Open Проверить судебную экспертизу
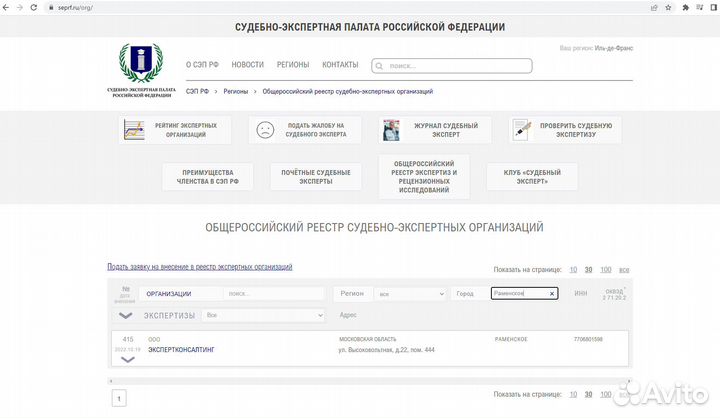 565,130
